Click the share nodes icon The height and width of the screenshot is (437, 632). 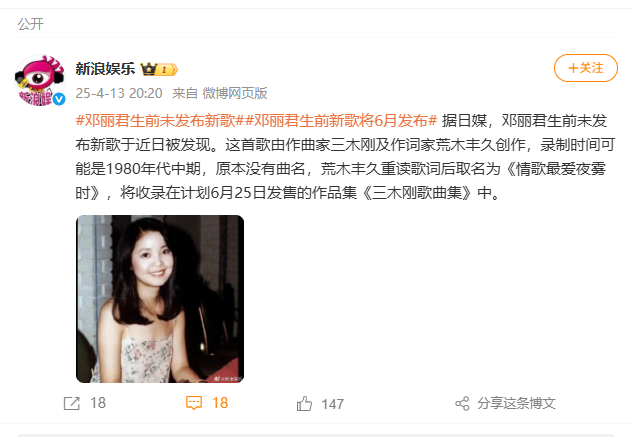[x=462, y=403]
